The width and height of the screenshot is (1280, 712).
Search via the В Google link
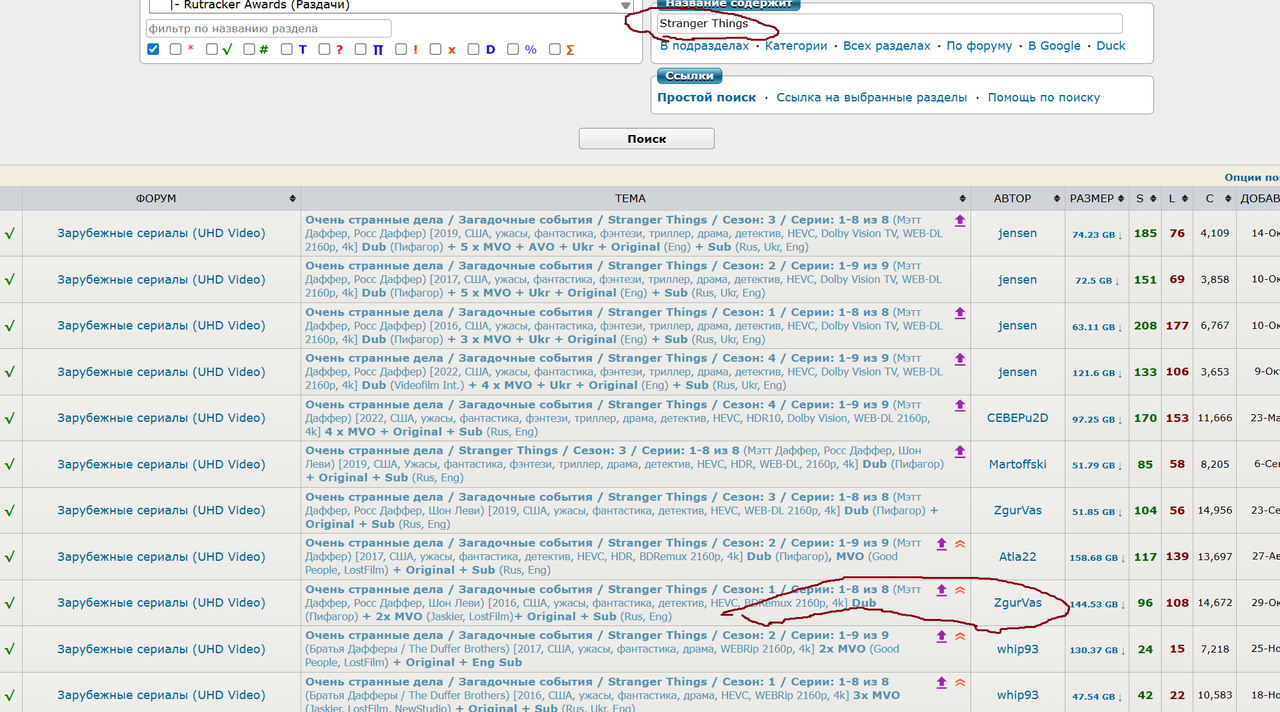pos(1054,46)
